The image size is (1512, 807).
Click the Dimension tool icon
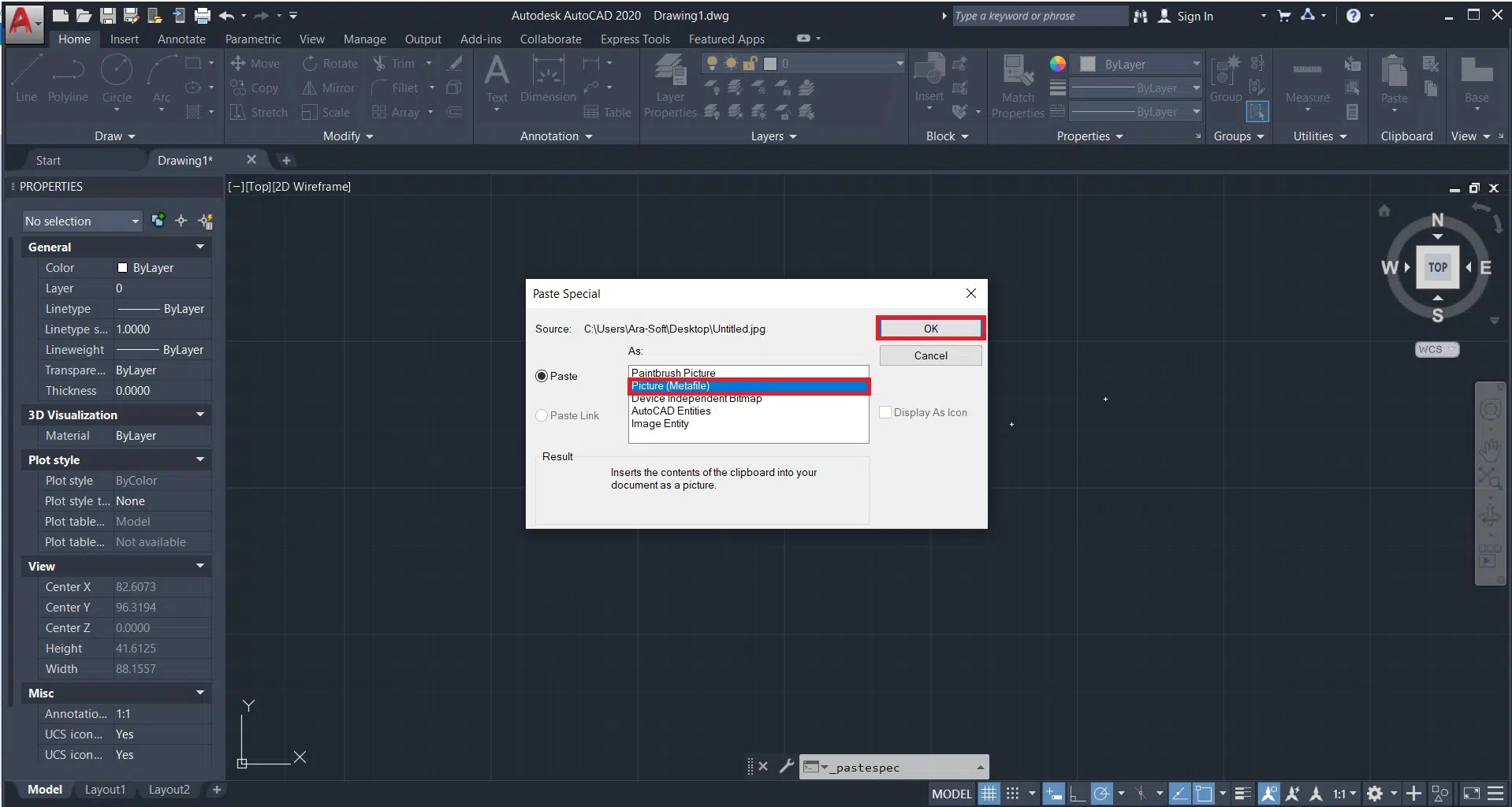(x=548, y=78)
